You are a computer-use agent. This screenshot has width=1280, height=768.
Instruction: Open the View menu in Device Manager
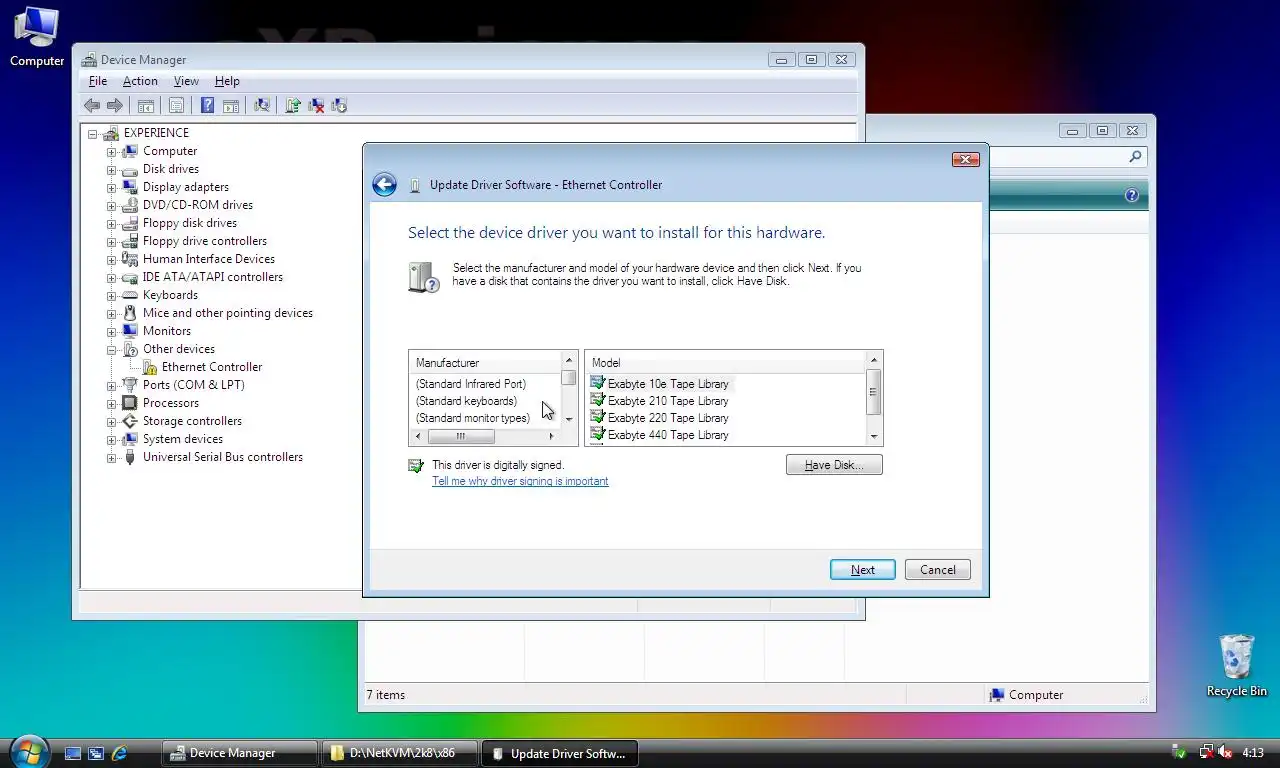tap(186, 81)
